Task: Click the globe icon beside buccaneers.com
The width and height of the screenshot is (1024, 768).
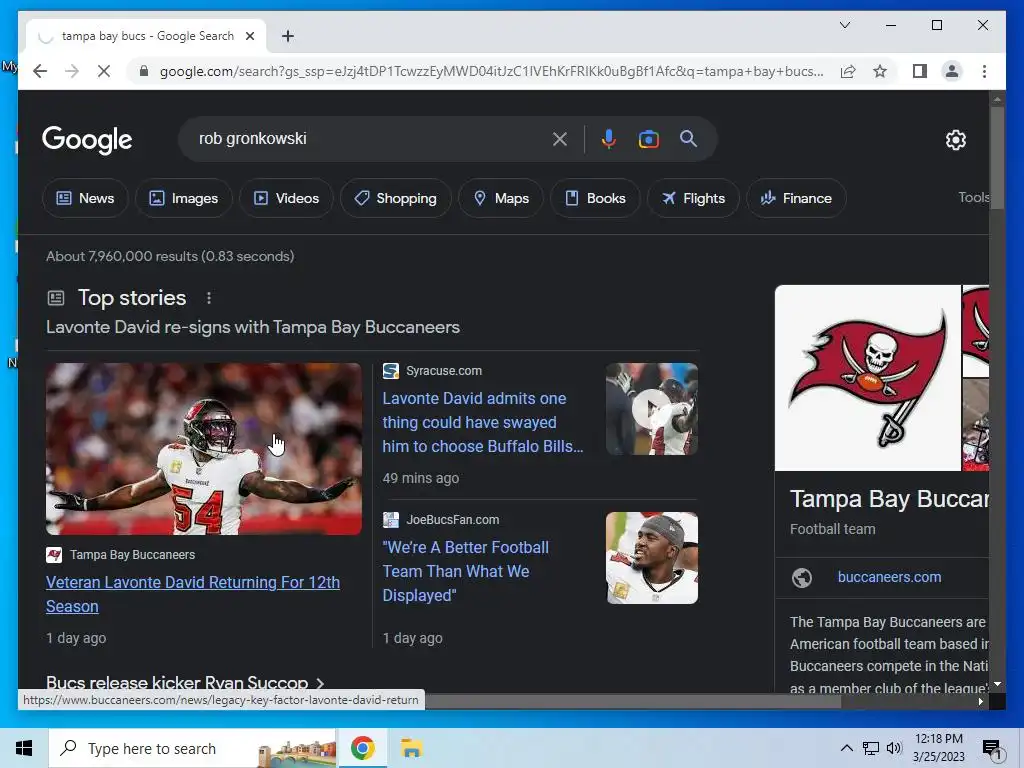Action: click(802, 577)
